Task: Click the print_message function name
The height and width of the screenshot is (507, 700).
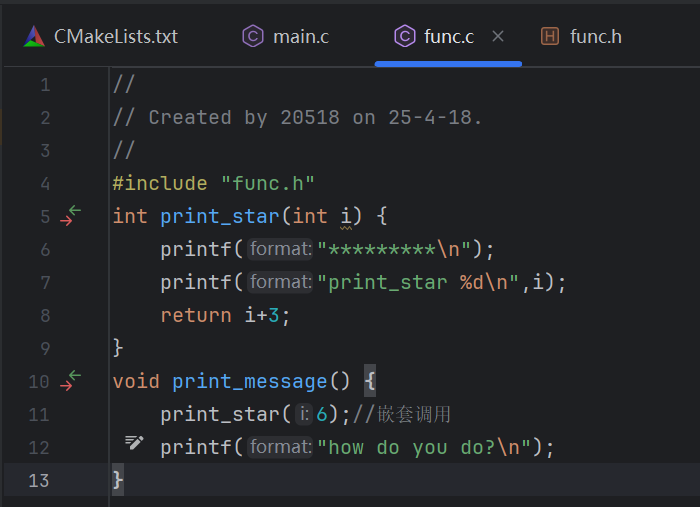Action: [250, 382]
